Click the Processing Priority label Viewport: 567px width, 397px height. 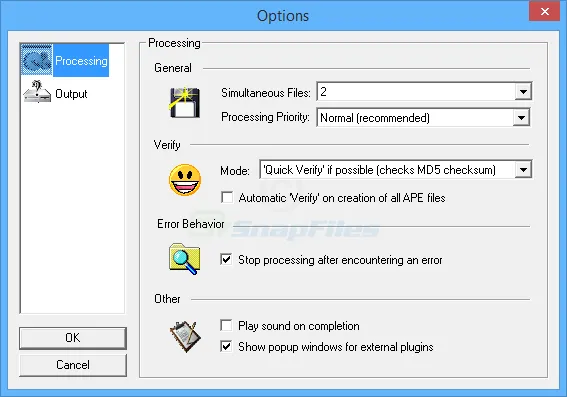click(x=265, y=117)
